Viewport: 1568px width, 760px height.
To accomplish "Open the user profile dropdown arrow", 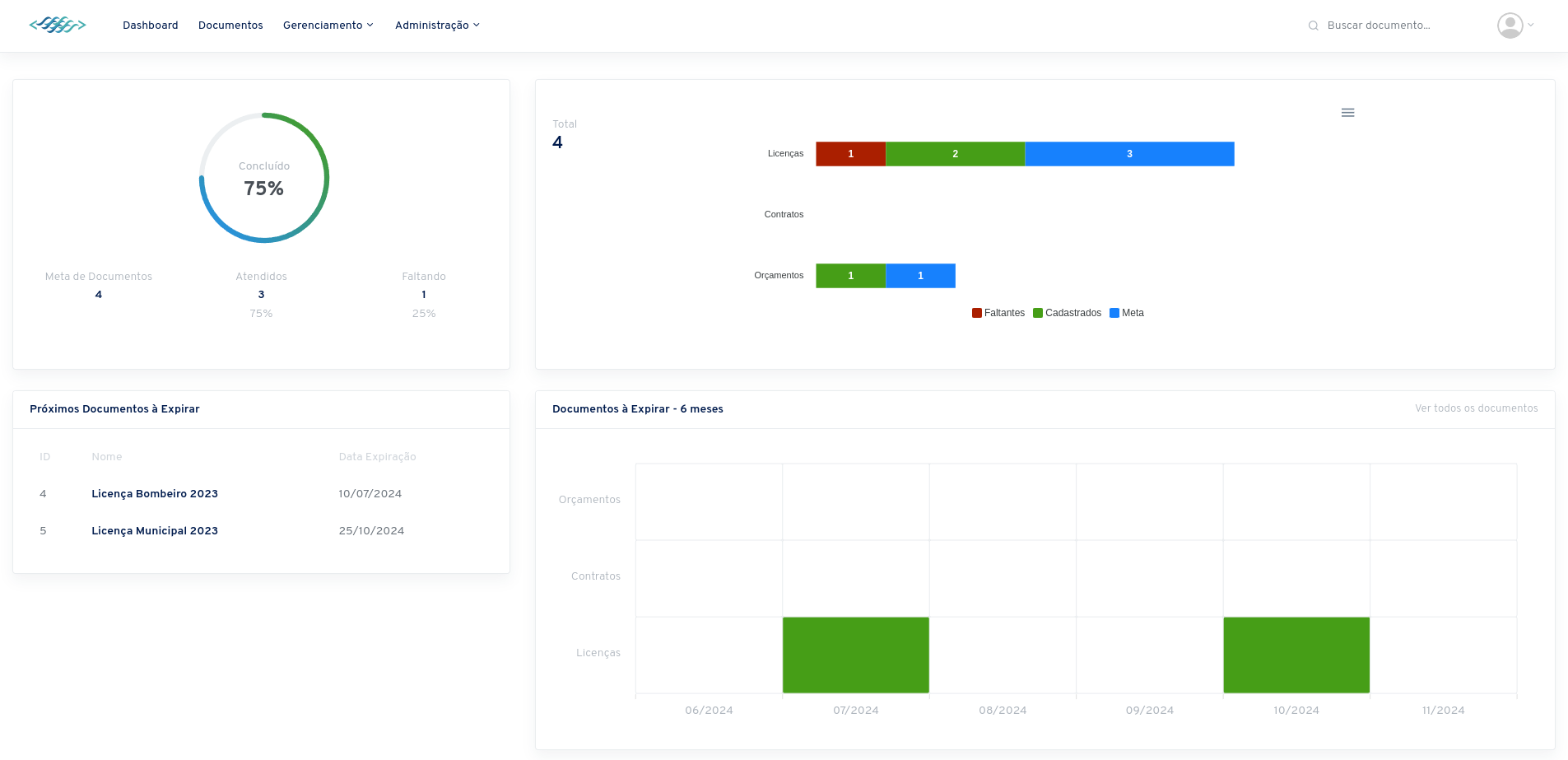I will [1531, 26].
